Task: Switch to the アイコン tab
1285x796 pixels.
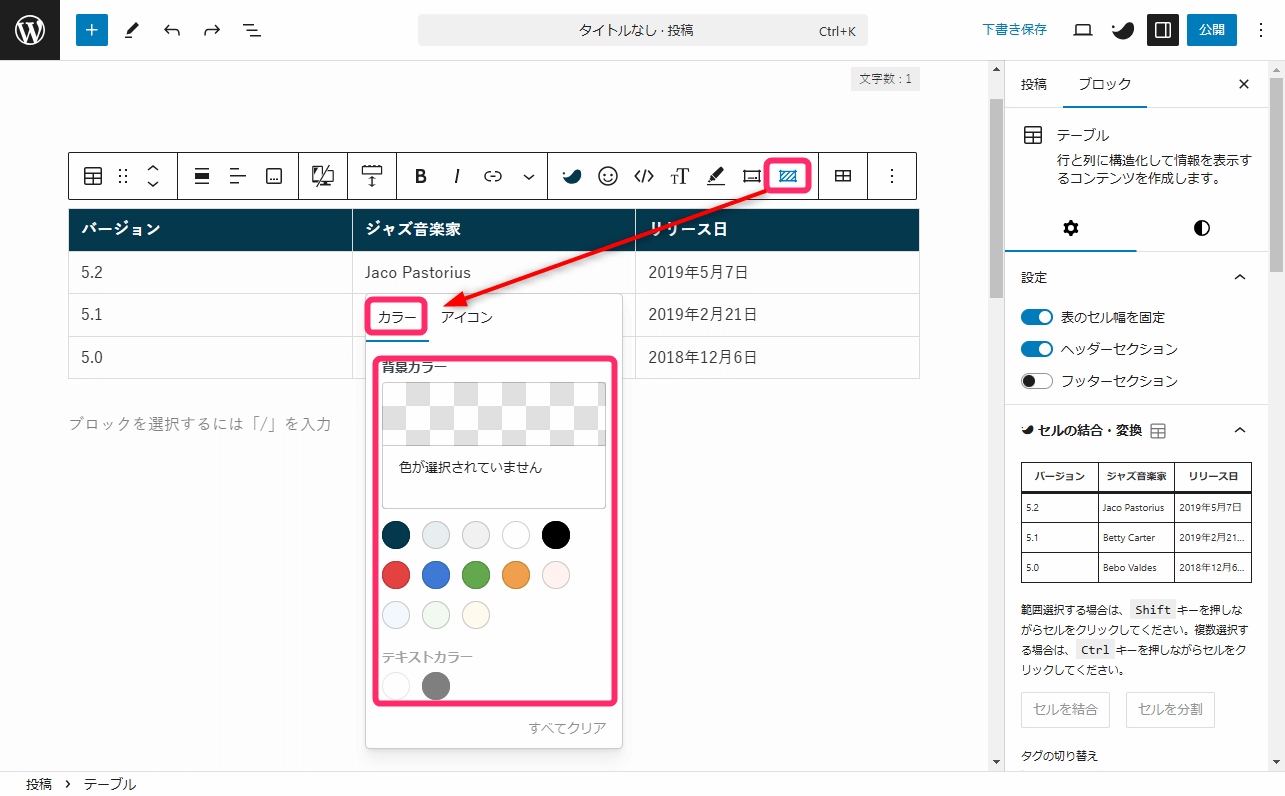Action: [467, 317]
